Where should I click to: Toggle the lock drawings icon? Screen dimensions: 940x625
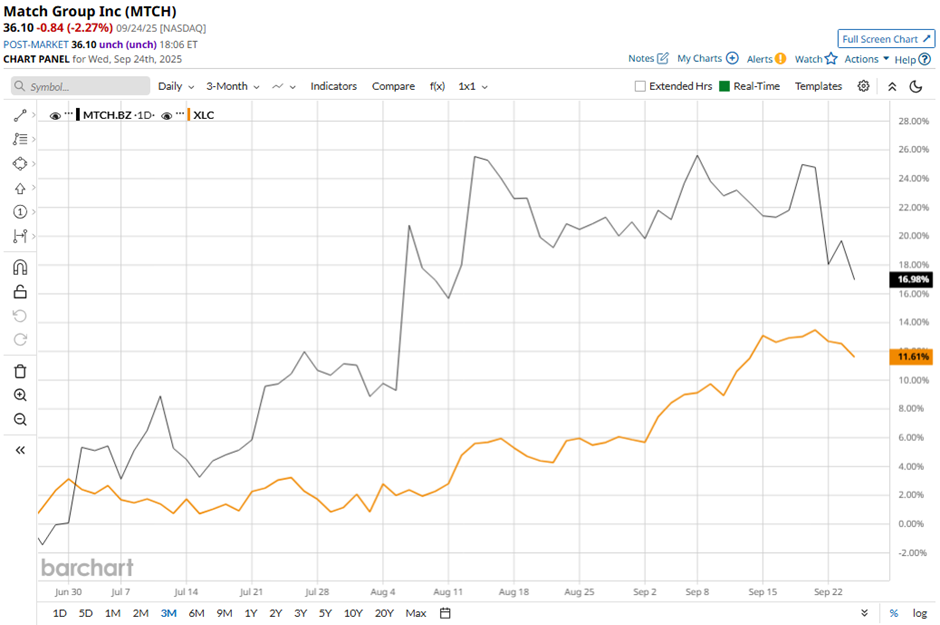click(20, 292)
